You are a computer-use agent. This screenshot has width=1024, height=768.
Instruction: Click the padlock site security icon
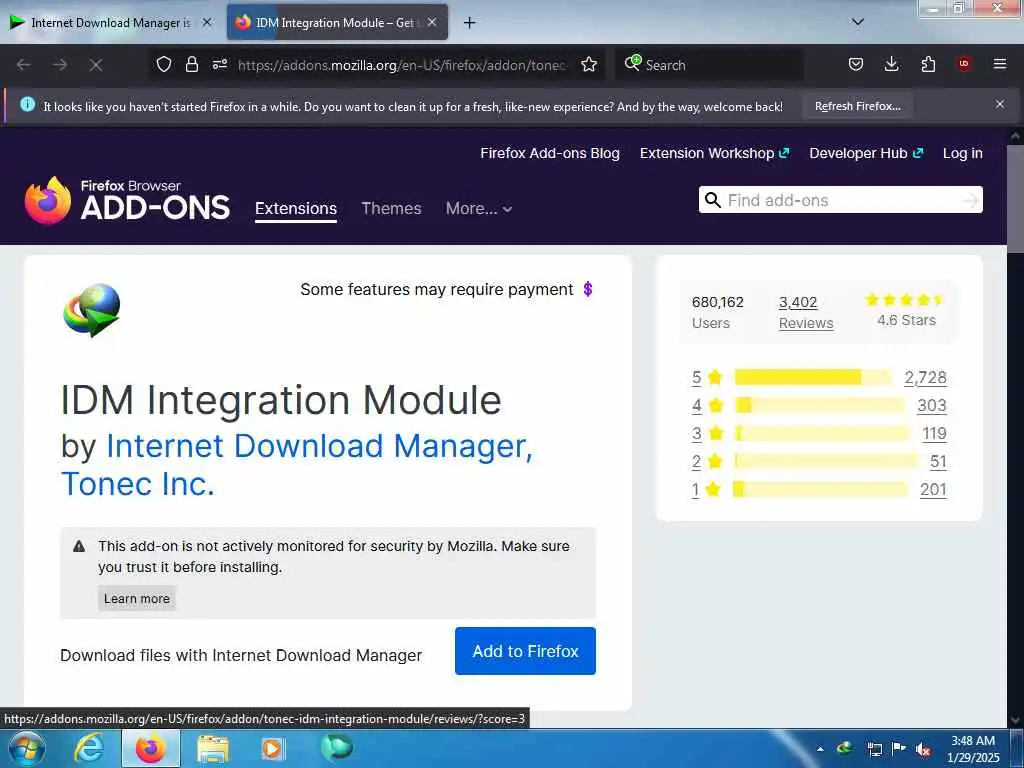(191, 64)
